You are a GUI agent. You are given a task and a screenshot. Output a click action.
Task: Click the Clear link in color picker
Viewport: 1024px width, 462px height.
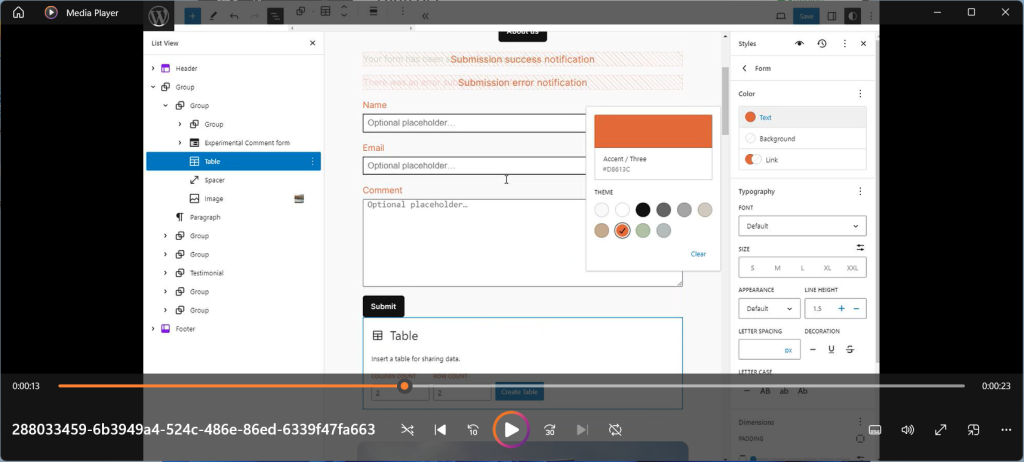click(x=698, y=254)
